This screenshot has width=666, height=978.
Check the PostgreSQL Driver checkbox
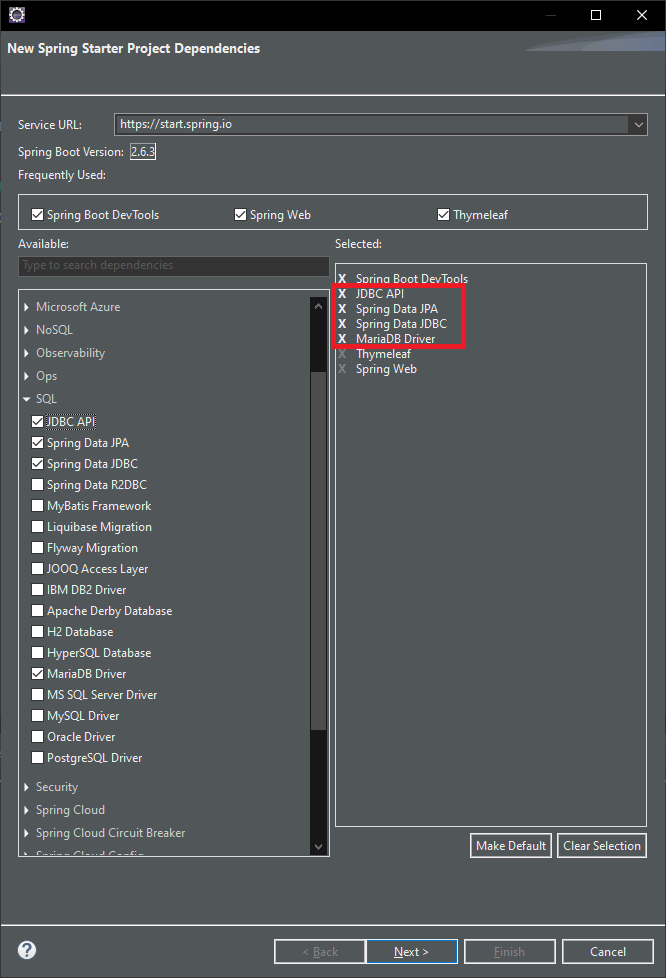pos(37,758)
